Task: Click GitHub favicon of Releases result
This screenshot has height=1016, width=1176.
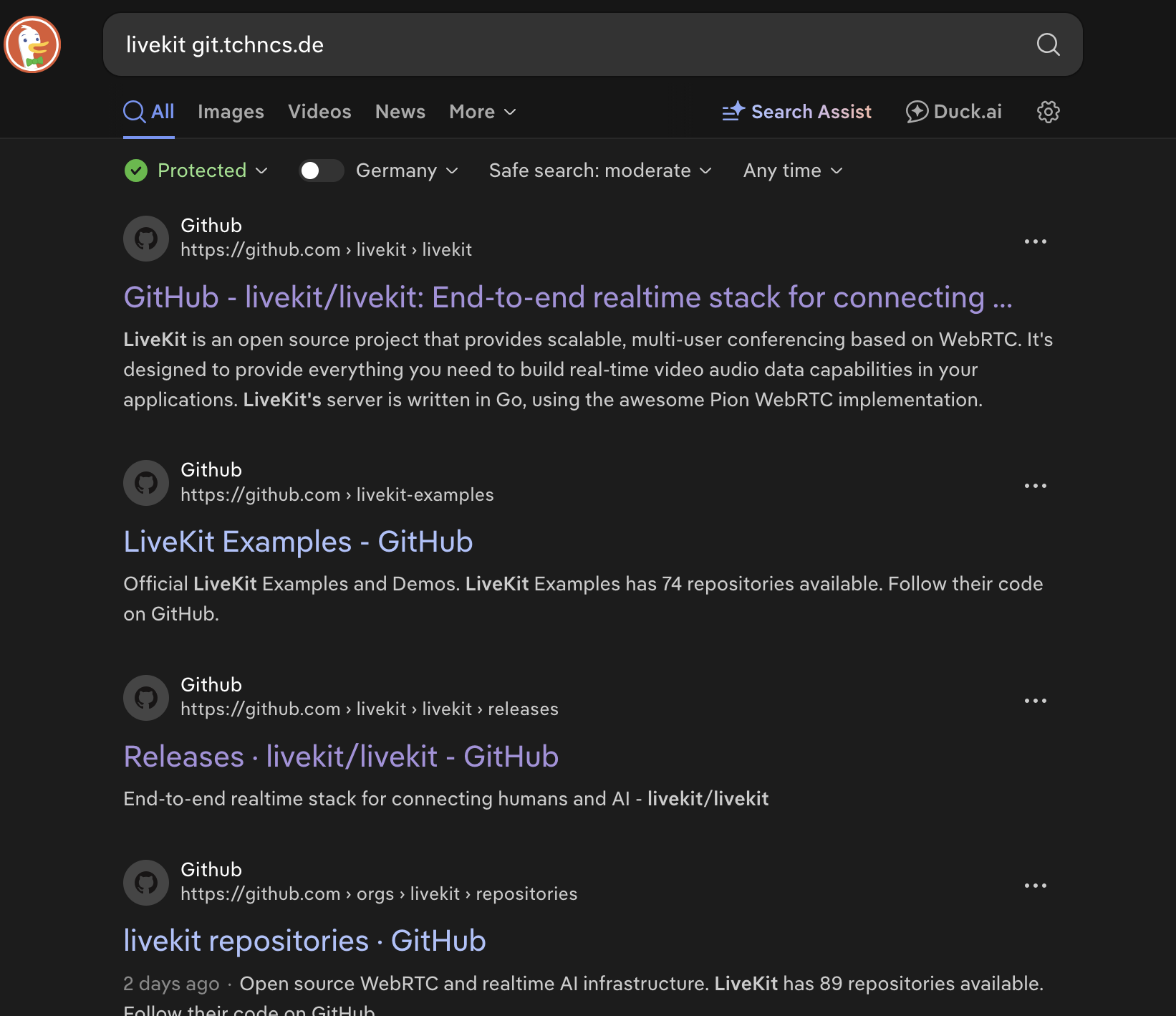Action: point(146,698)
